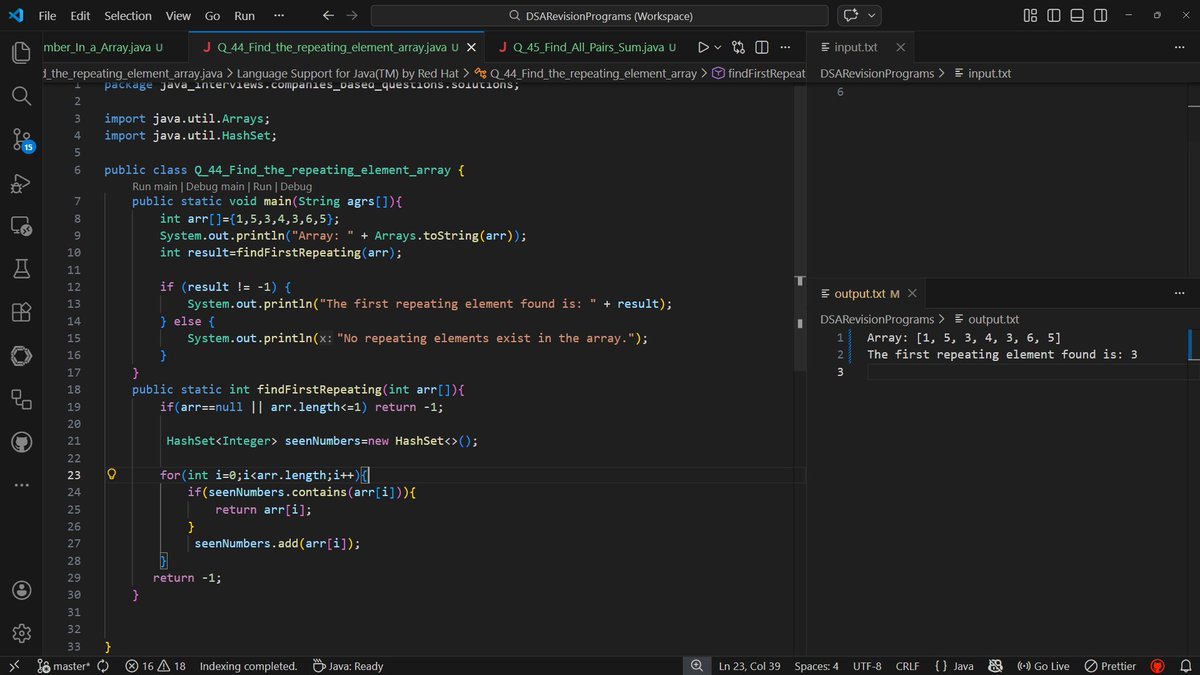Open dropdown arrow next to Run button

tap(718, 47)
